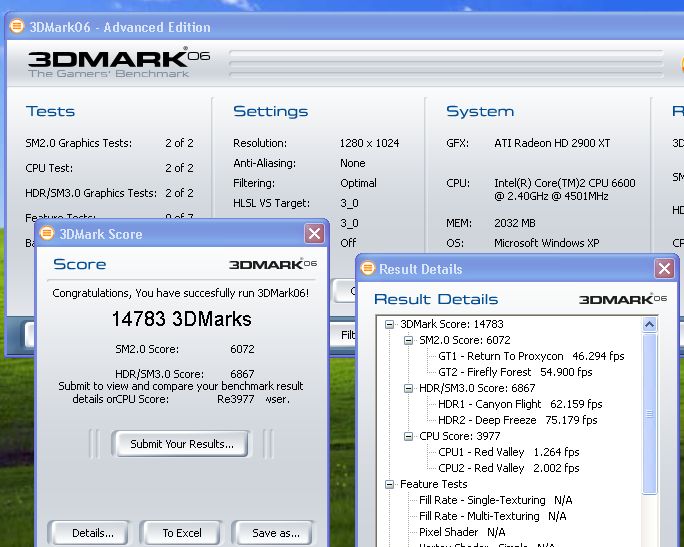Click the 3DMark Score: 14783 tree label
The height and width of the screenshot is (547, 684).
point(451,324)
